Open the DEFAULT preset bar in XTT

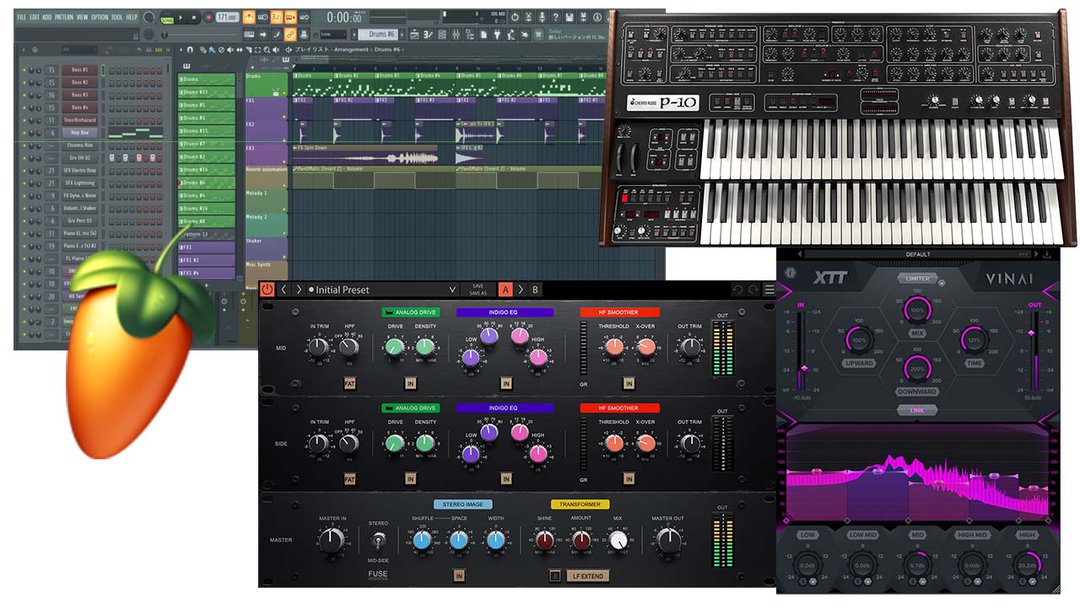pyautogui.click(x=917, y=254)
